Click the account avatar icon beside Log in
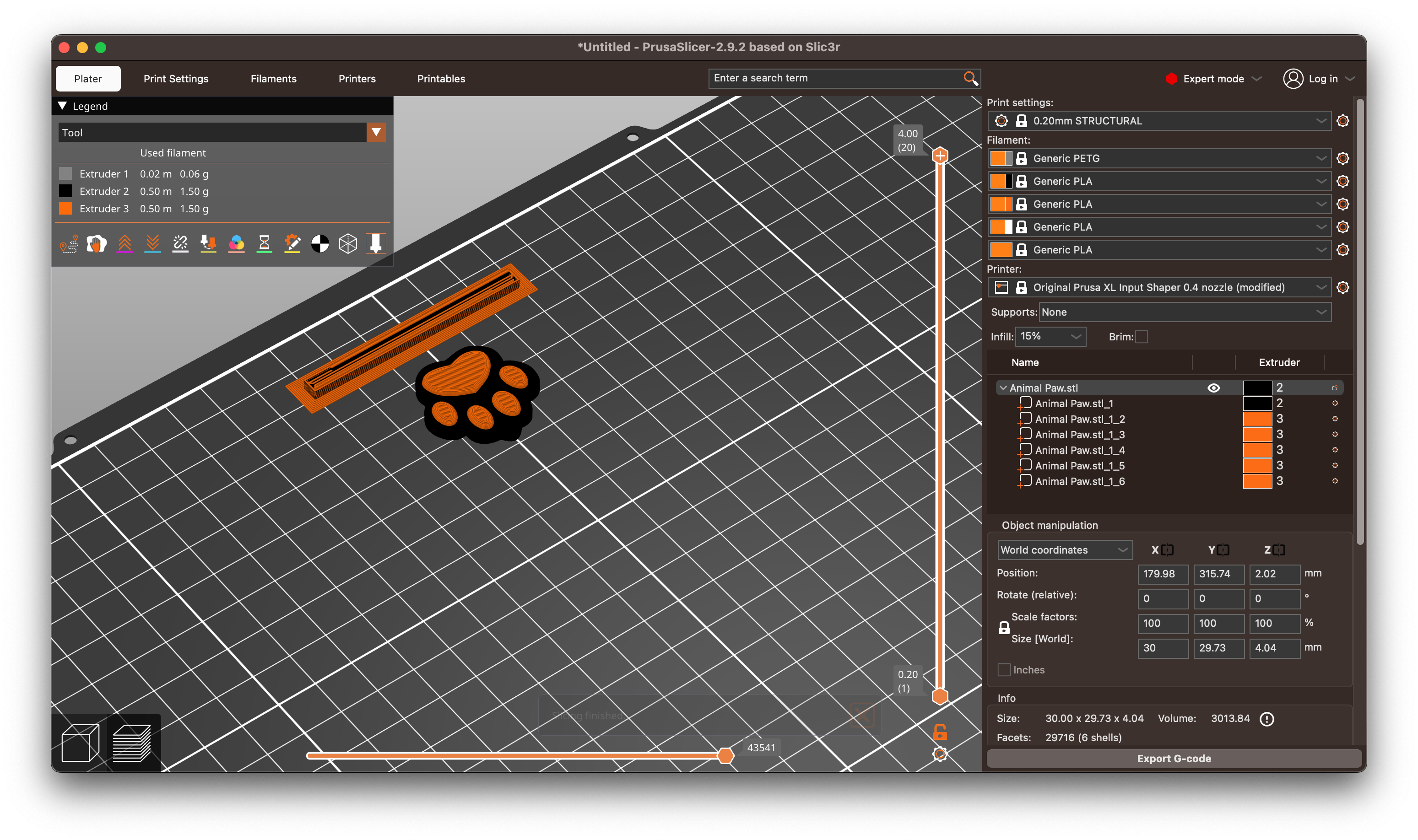 pyautogui.click(x=1293, y=79)
